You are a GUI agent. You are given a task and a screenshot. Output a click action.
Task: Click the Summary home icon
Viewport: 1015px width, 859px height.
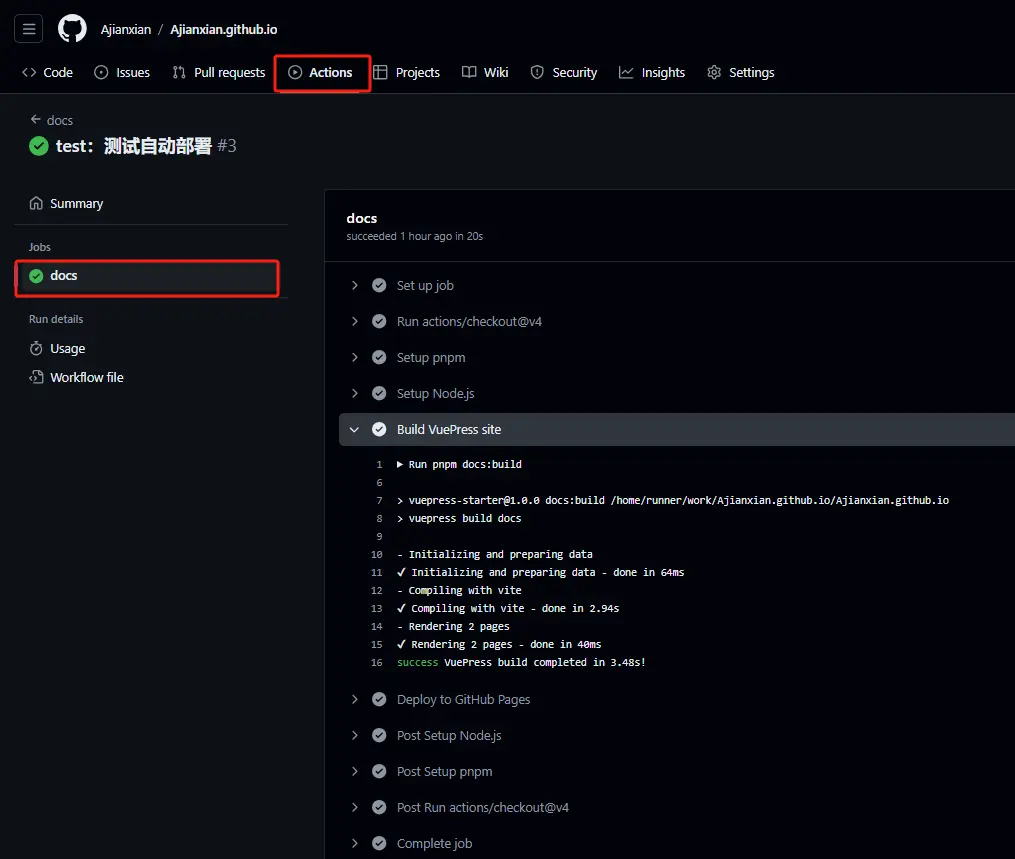tap(36, 203)
